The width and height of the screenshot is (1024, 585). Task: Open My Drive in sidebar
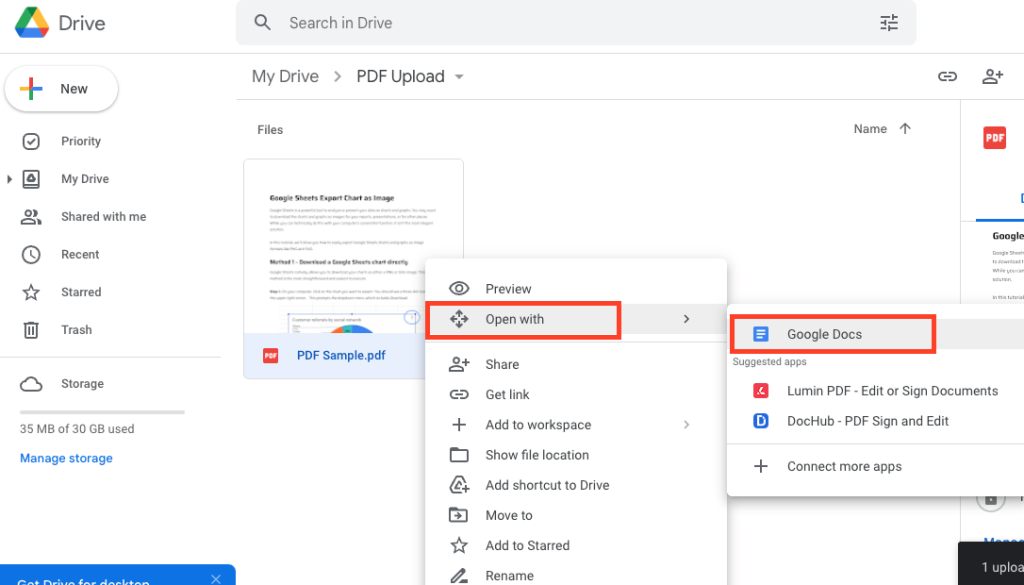(85, 179)
